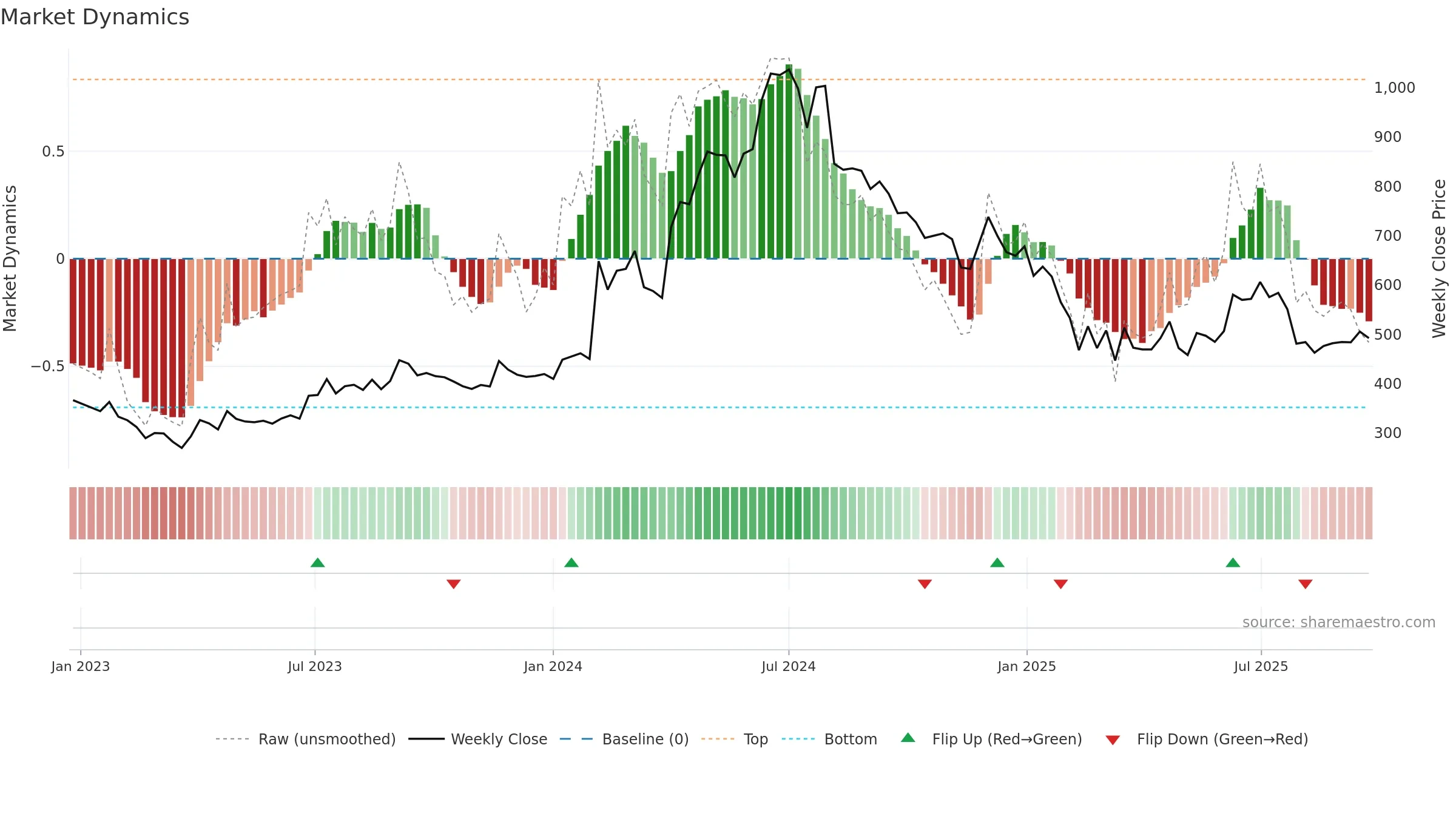Click the red triangle icon in the legend
The width and height of the screenshot is (1456, 819).
(x=1113, y=740)
